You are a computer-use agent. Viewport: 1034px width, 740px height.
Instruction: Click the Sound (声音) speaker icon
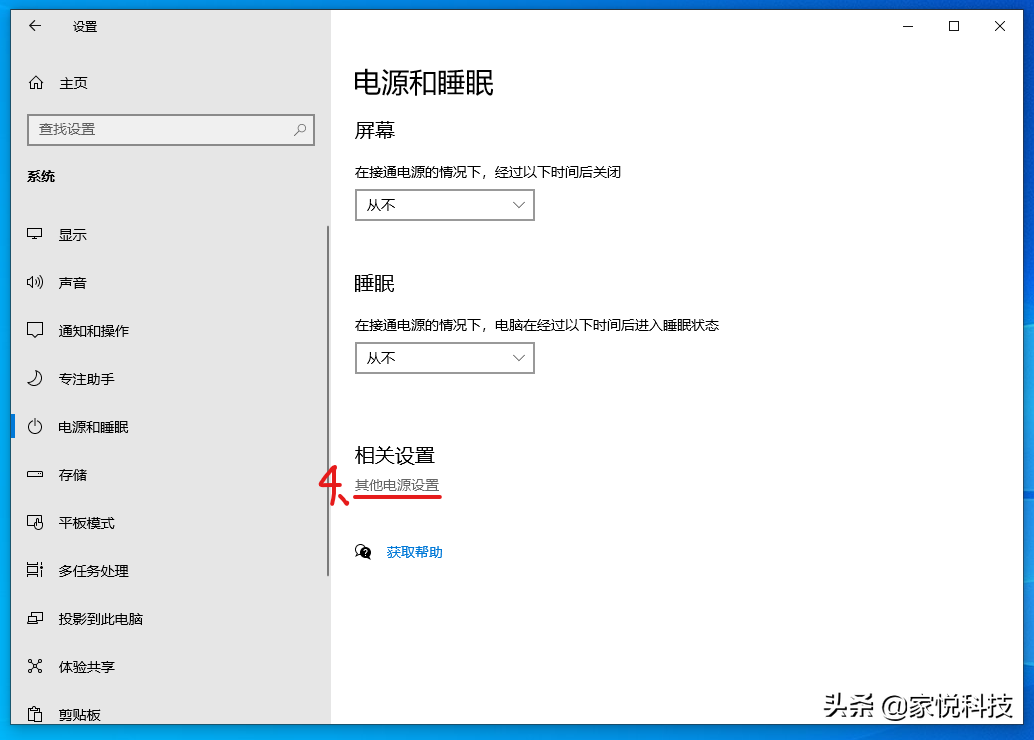click(x=35, y=283)
